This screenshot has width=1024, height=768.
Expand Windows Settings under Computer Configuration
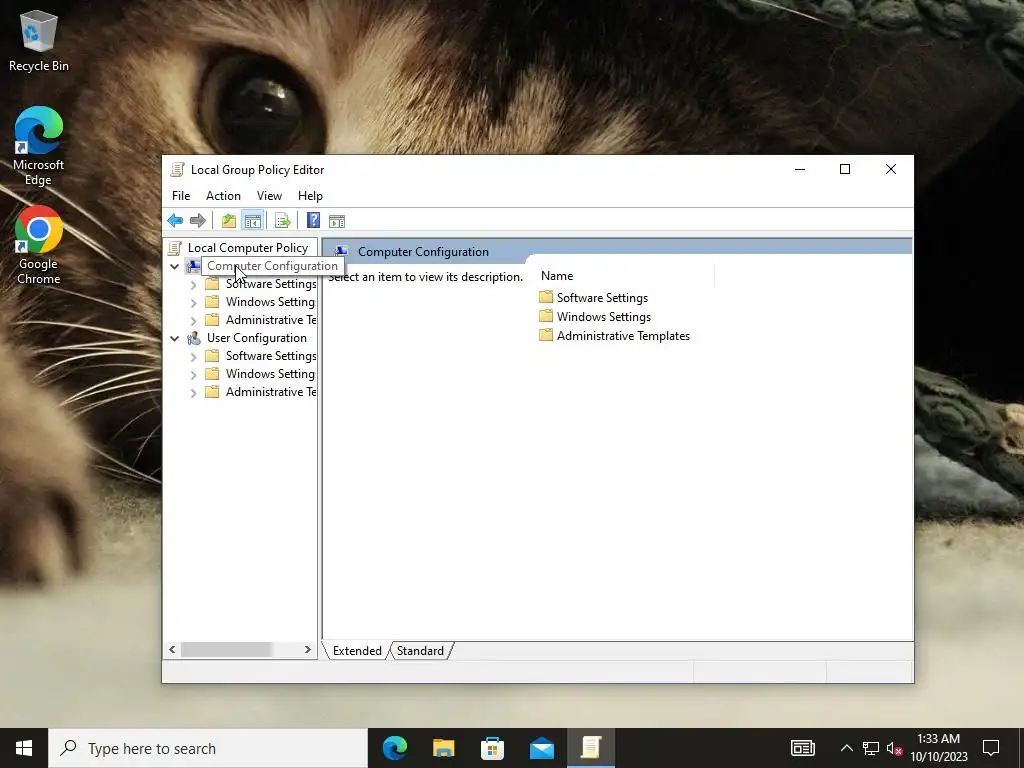[193, 303]
